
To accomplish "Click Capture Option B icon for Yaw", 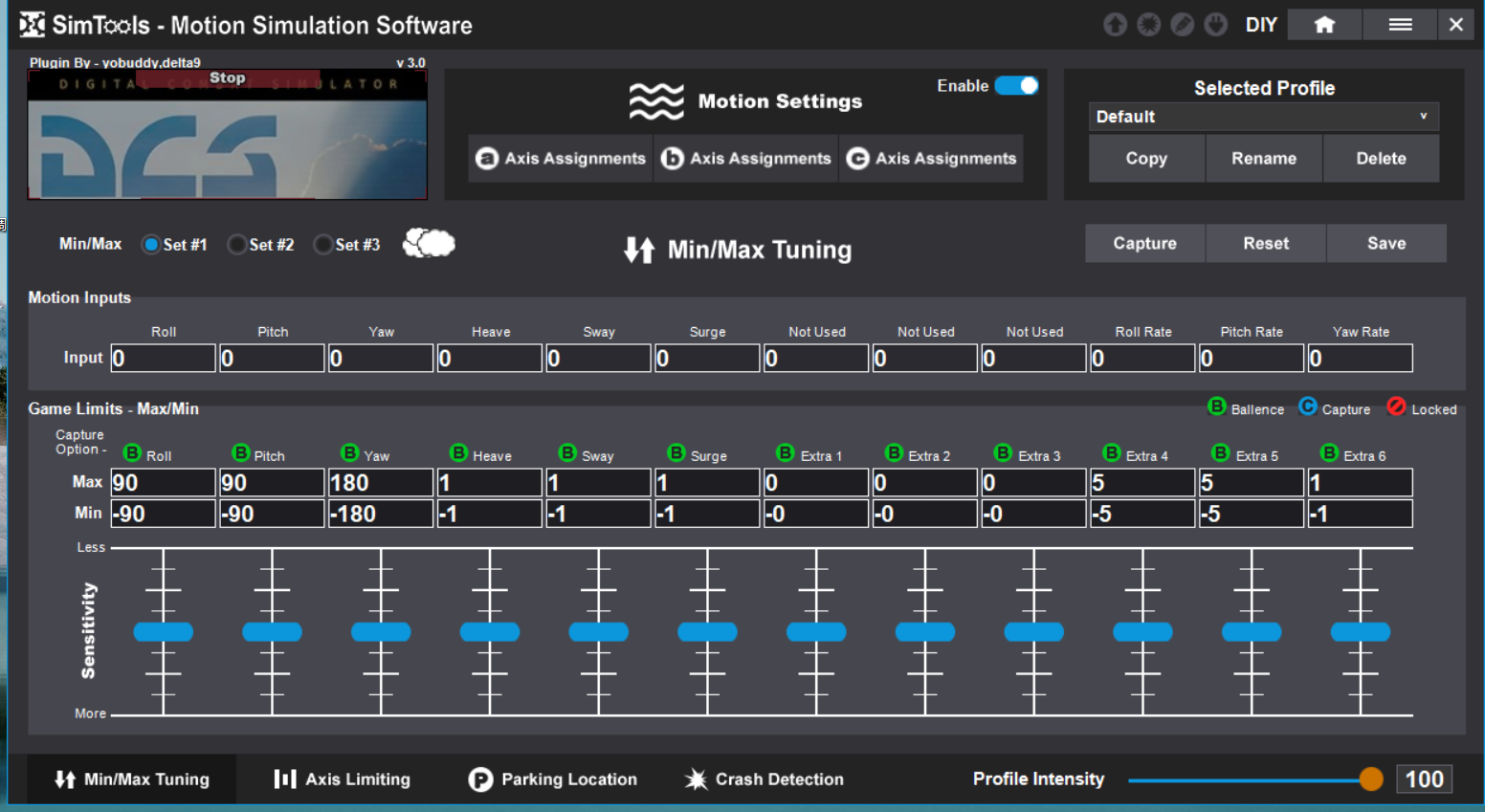I will tap(350, 452).
